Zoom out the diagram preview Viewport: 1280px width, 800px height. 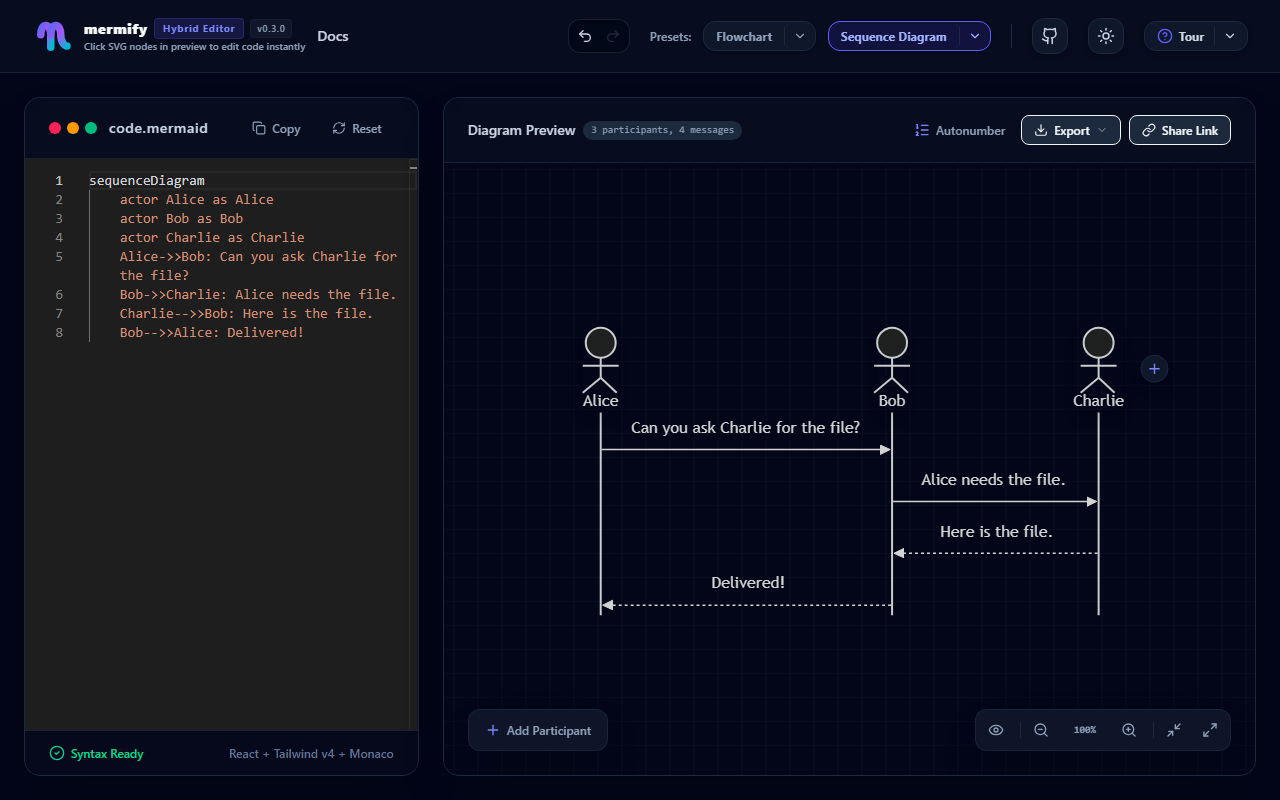point(1041,730)
